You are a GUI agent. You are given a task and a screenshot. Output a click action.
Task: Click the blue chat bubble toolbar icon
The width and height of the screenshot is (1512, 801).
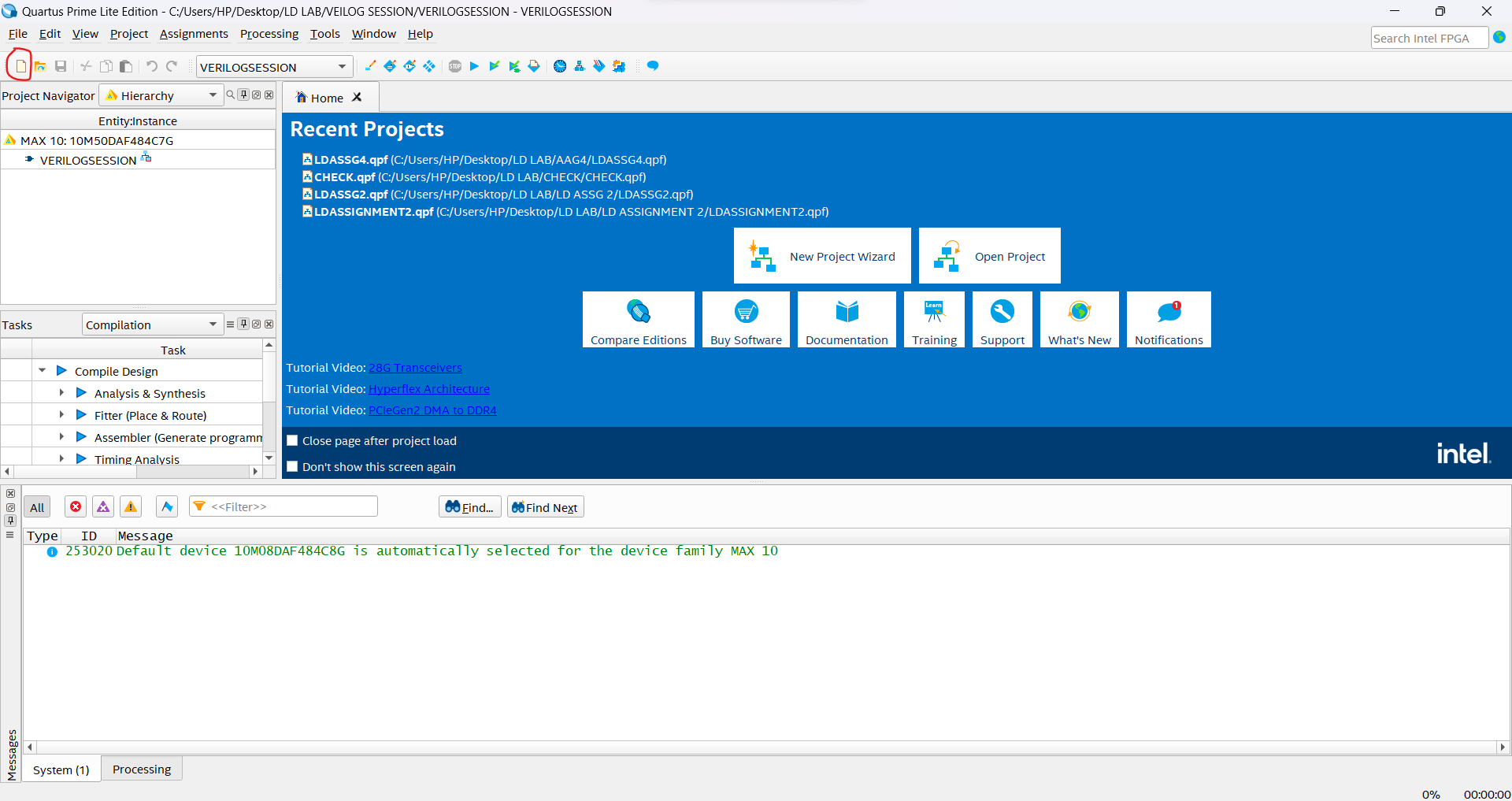[653, 66]
